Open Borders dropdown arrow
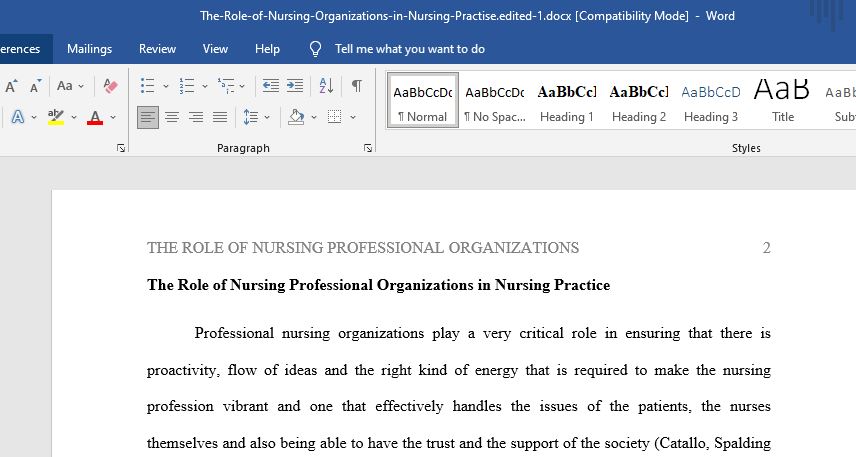856x457 pixels. point(353,117)
